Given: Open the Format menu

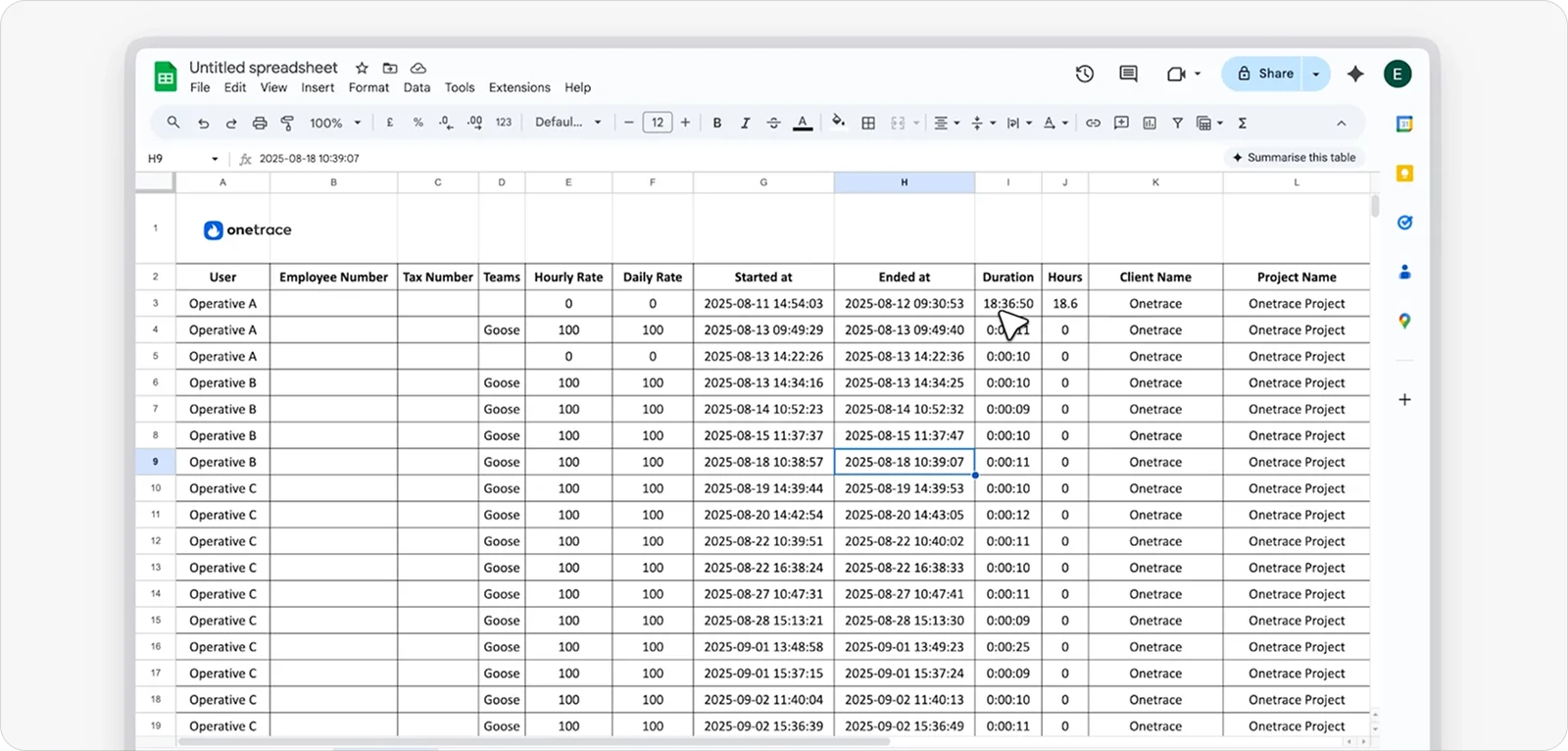Looking at the screenshot, I should [x=368, y=87].
